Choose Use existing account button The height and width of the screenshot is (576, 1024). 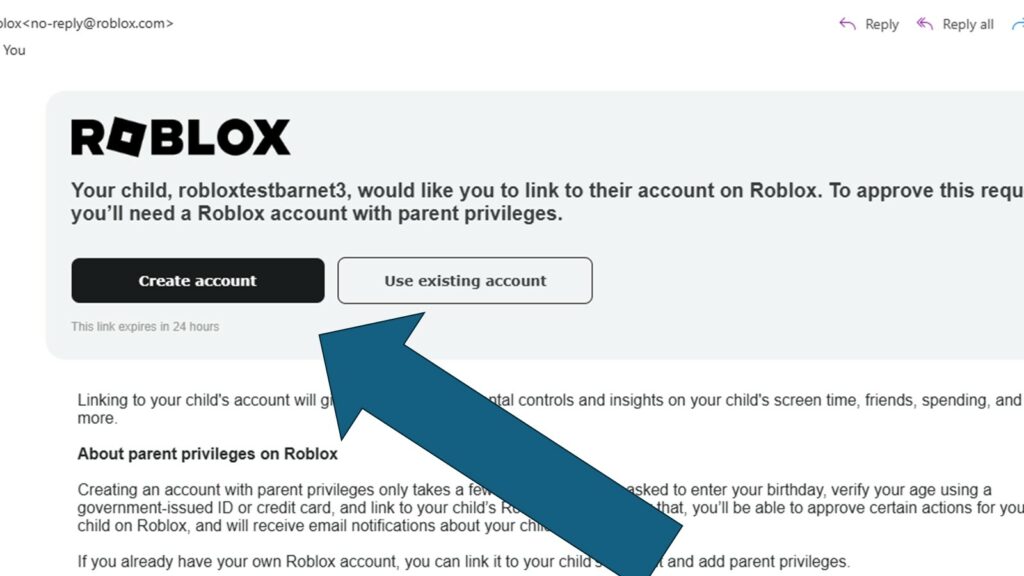point(465,281)
